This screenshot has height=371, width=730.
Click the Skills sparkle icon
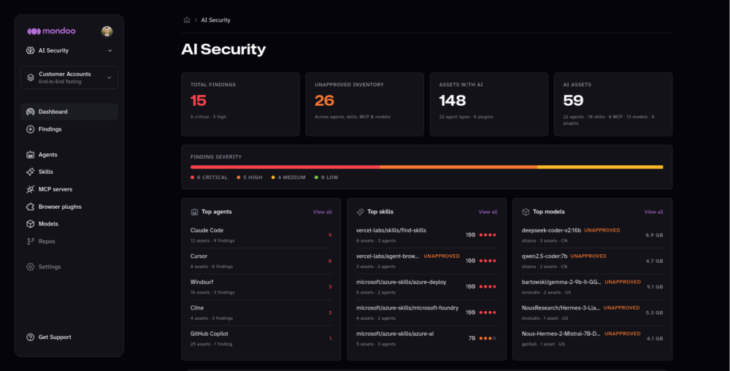coord(30,172)
